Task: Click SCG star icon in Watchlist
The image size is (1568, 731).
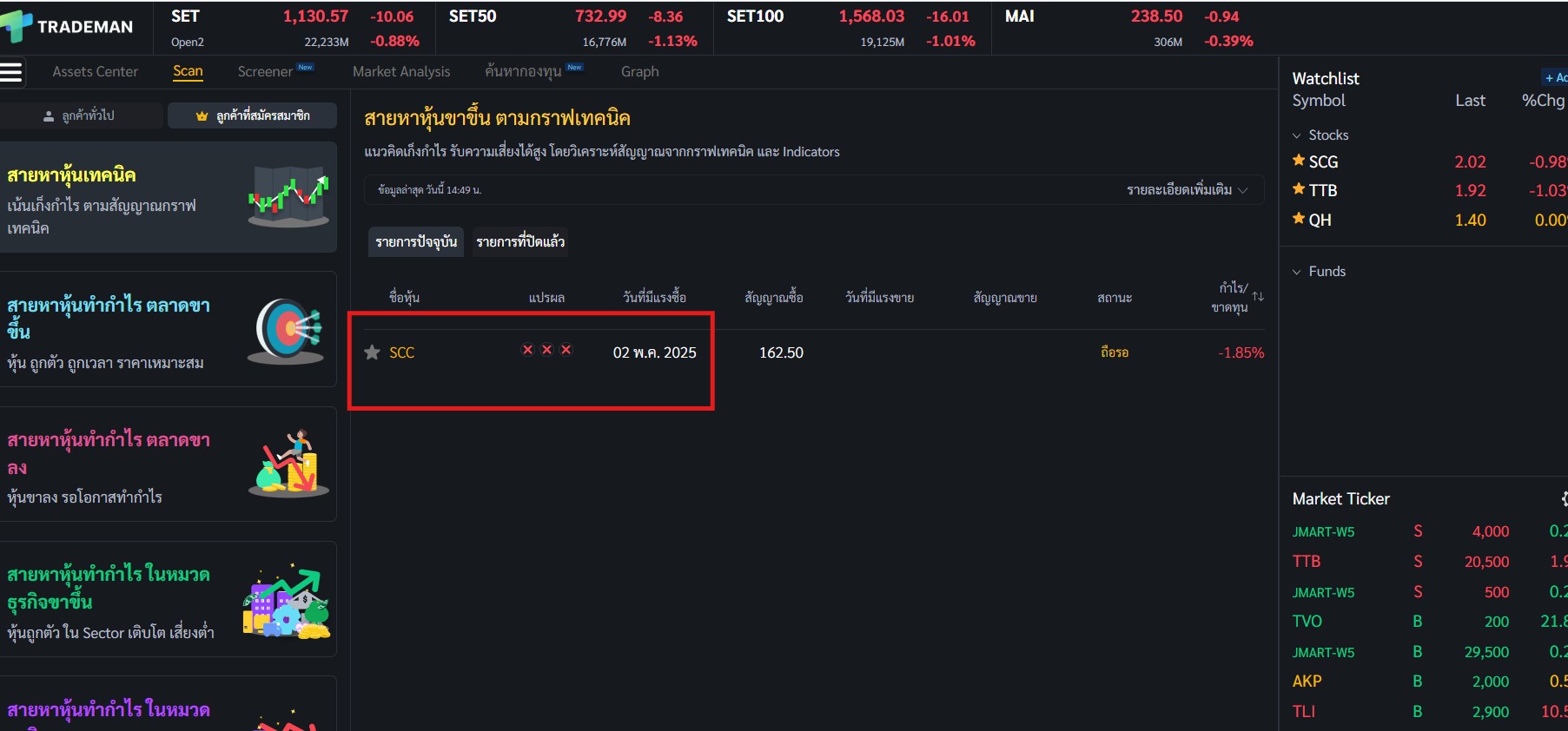Action: (1299, 161)
